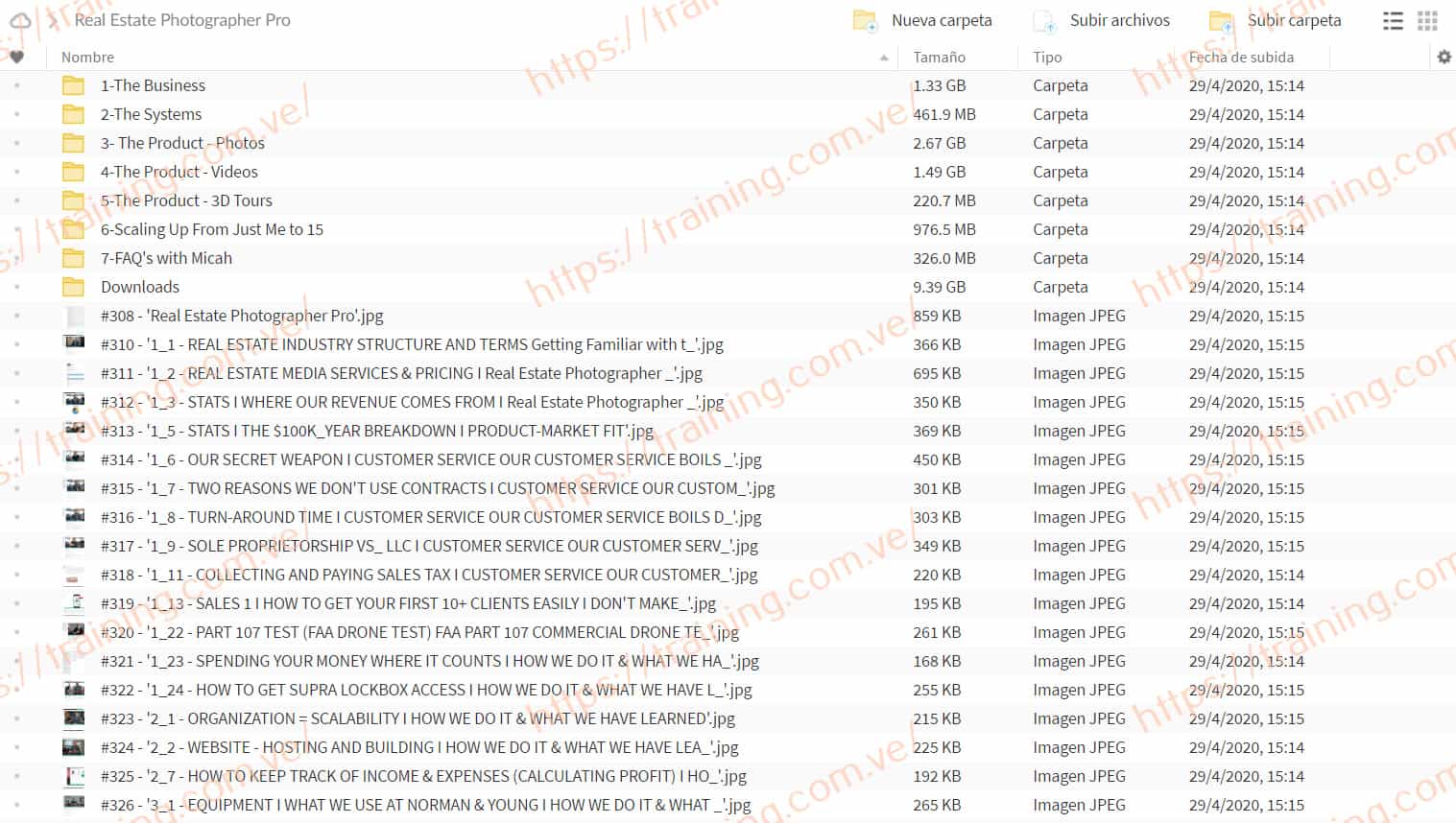Select file #313 THE $100K_YEAR BREAKDOWN
Viewport: 1456px width, 823px height.
(377, 431)
